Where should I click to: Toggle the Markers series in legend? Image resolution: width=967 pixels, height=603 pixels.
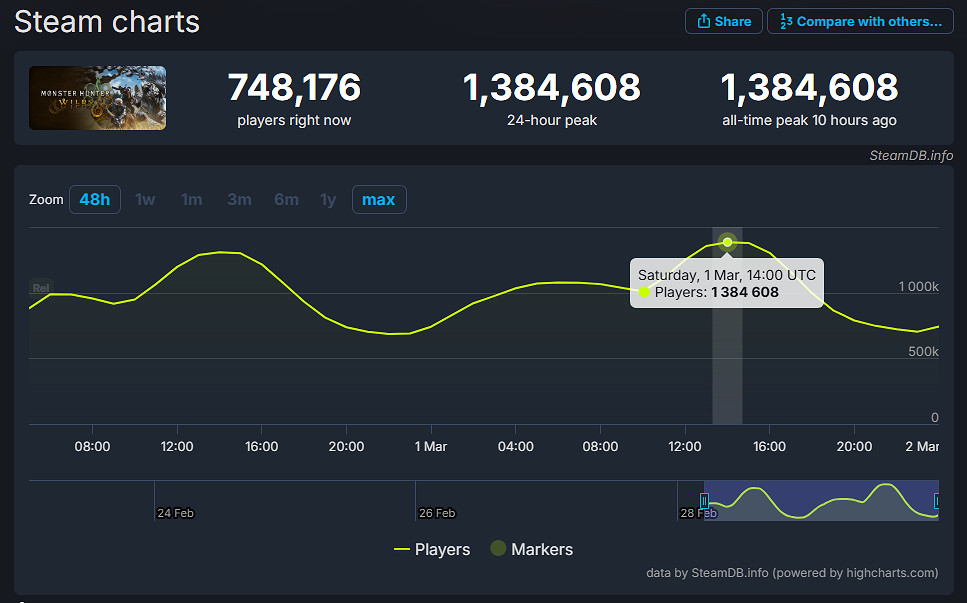coord(531,549)
